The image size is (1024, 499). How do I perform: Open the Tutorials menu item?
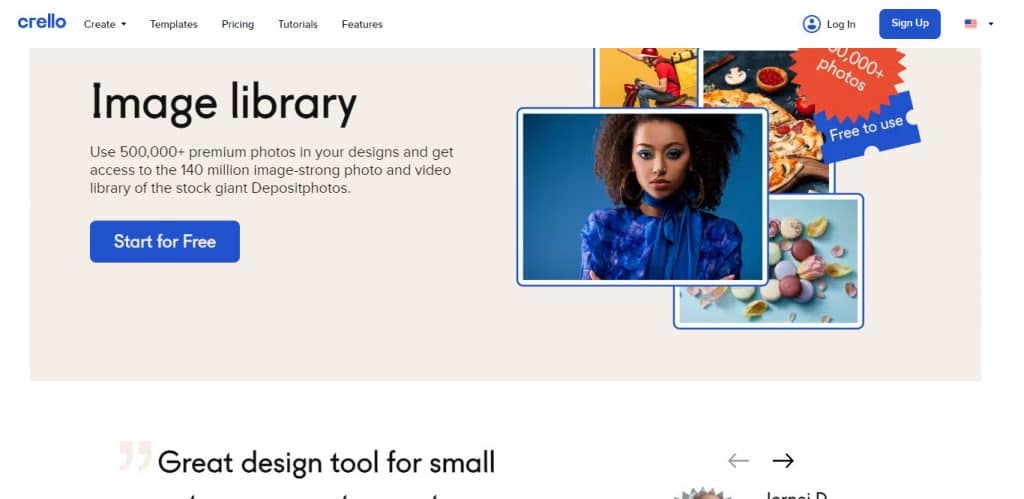pyautogui.click(x=298, y=24)
